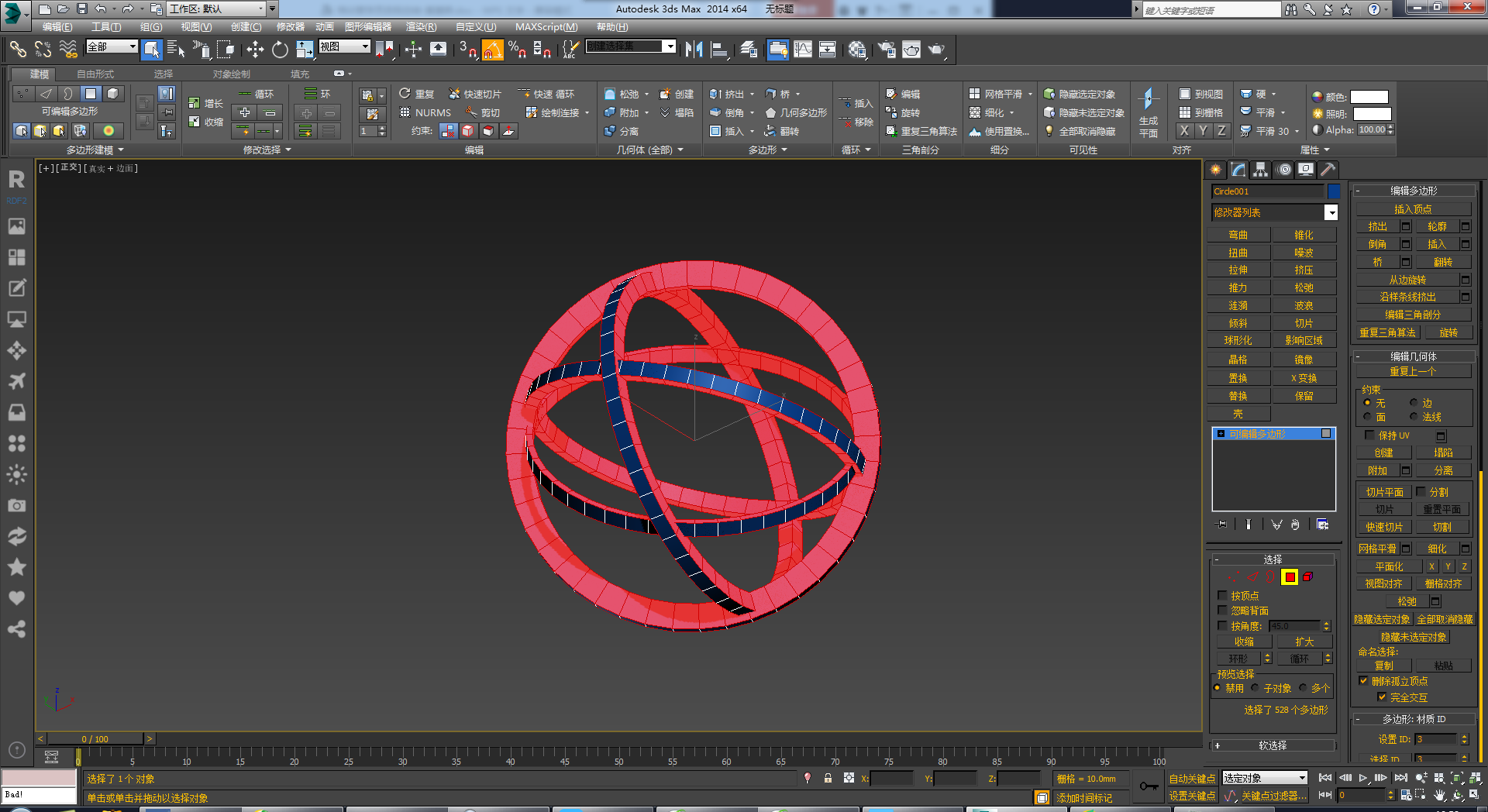Click Zoom Extents Selected navigation icon

[x=1457, y=778]
